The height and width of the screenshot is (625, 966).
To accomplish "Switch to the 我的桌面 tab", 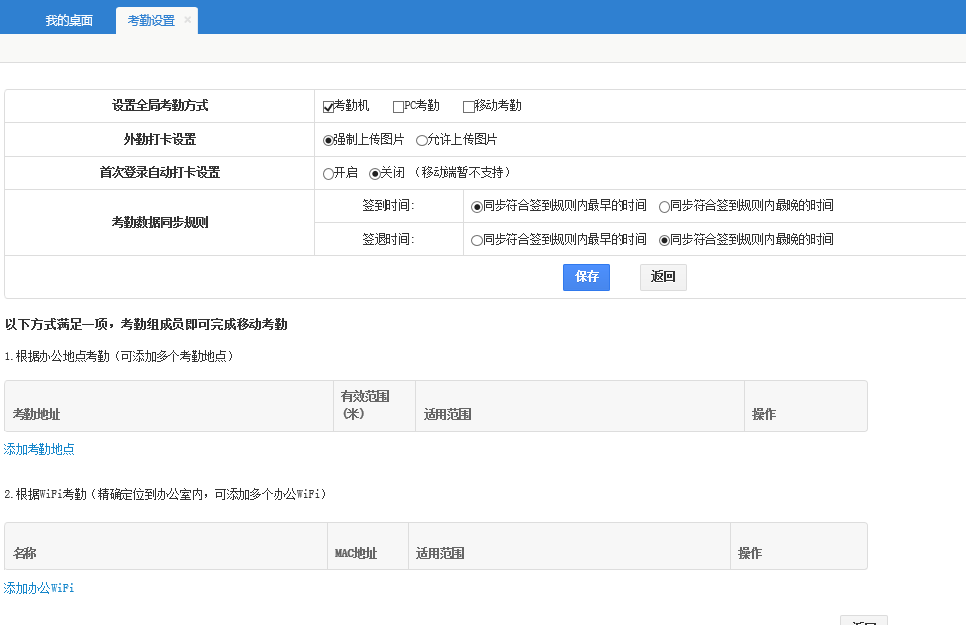I will click(x=69, y=21).
